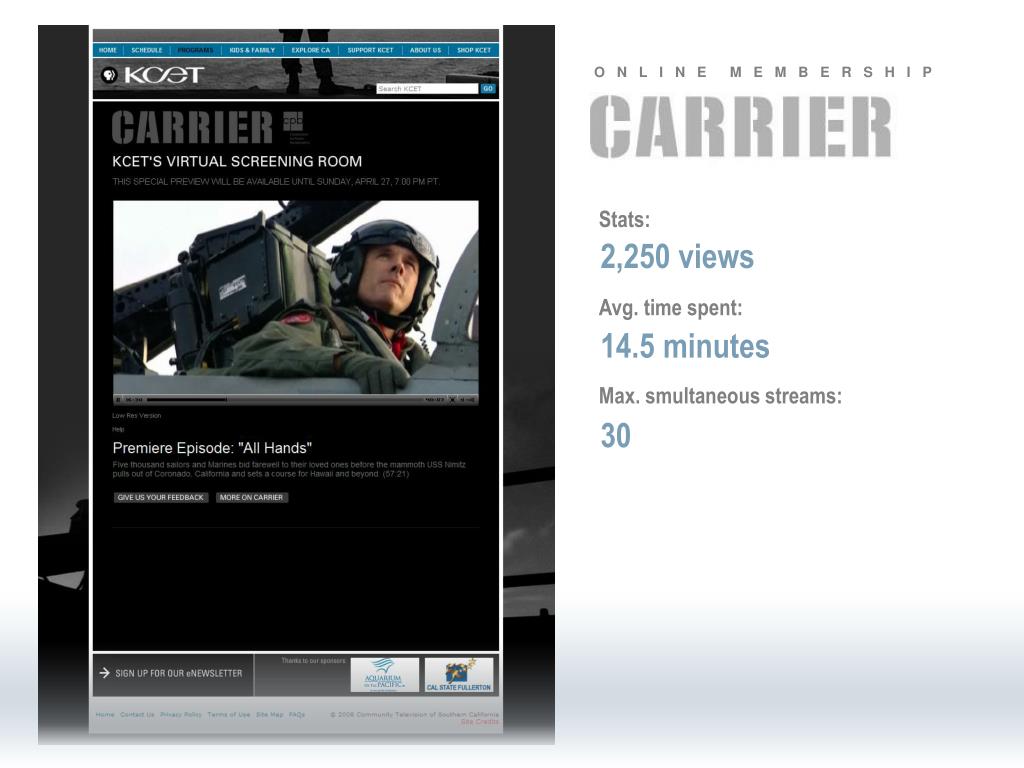Click large CARRIER slide title
The height and width of the screenshot is (768, 1024).
point(741,127)
